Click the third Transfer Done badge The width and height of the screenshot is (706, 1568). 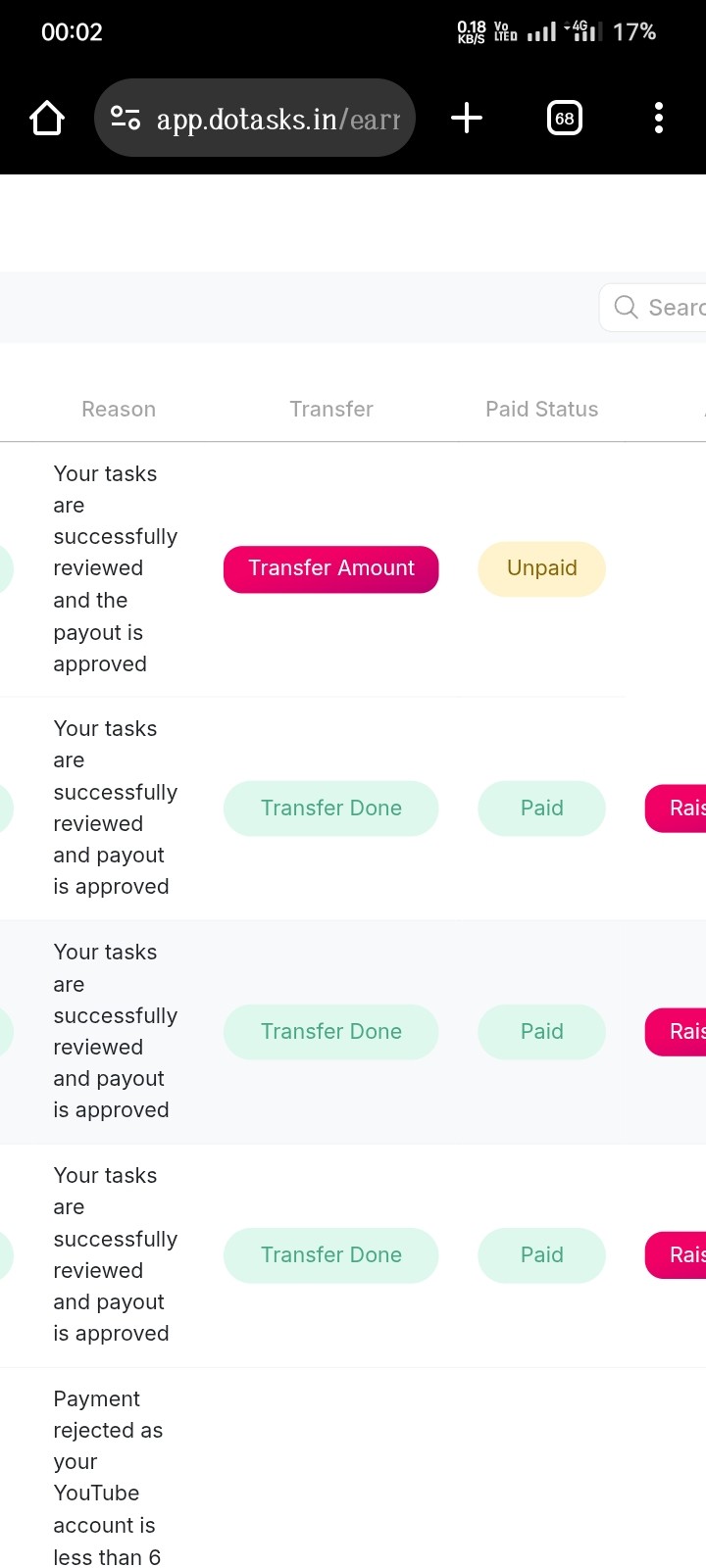[x=330, y=1255]
